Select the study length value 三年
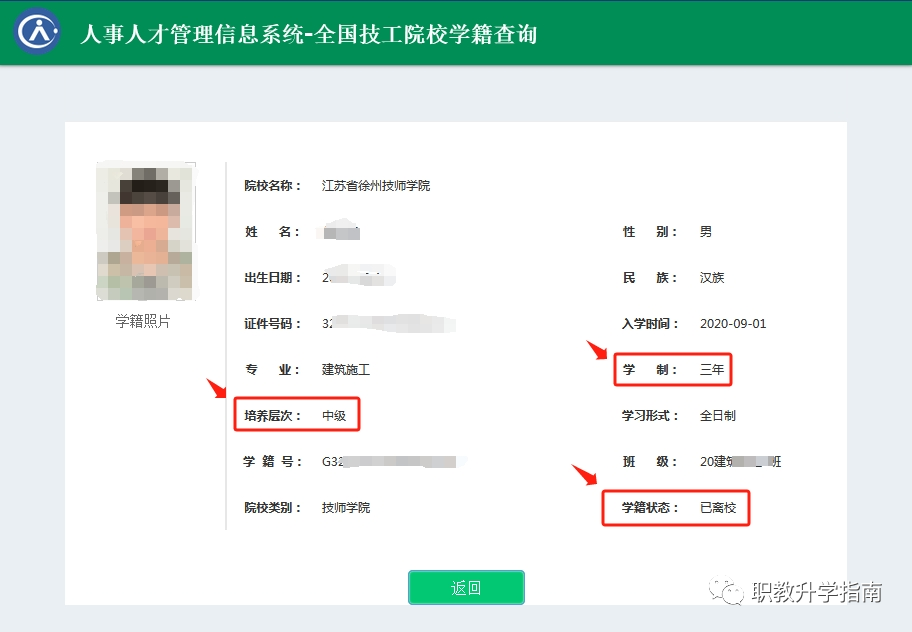The height and width of the screenshot is (632, 912). click(x=712, y=369)
